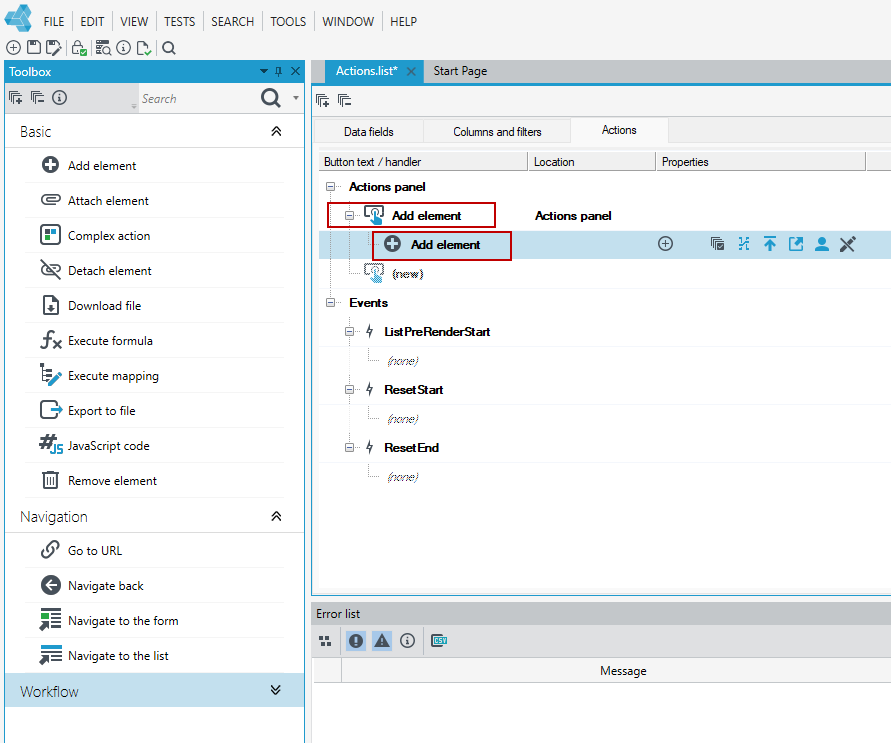
Task: Open the TOOLS menu
Action: (288, 22)
